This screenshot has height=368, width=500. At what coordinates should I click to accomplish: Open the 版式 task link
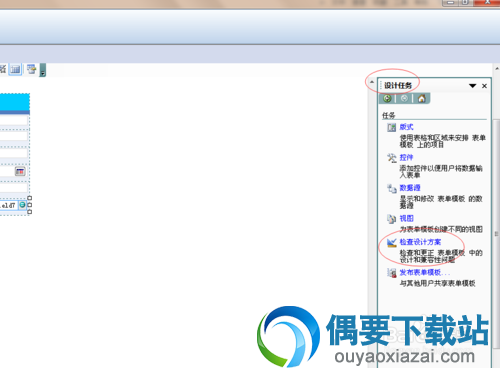click(x=406, y=127)
